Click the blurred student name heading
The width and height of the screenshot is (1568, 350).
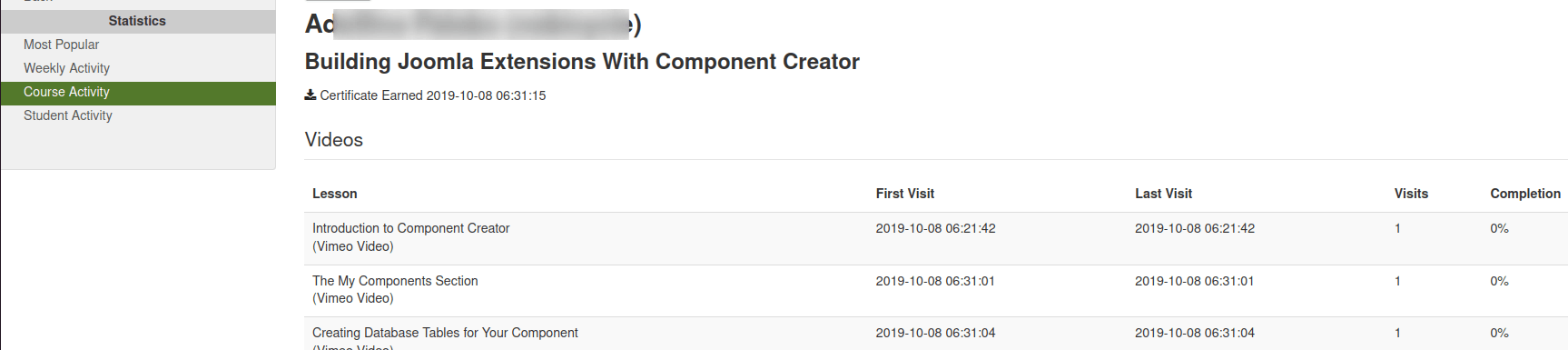click(x=473, y=24)
